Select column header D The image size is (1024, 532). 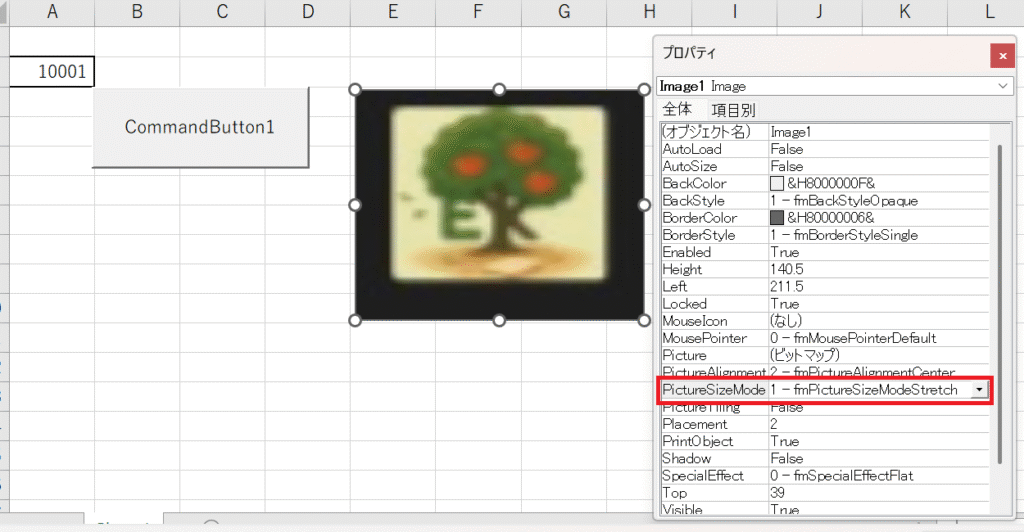(x=307, y=12)
